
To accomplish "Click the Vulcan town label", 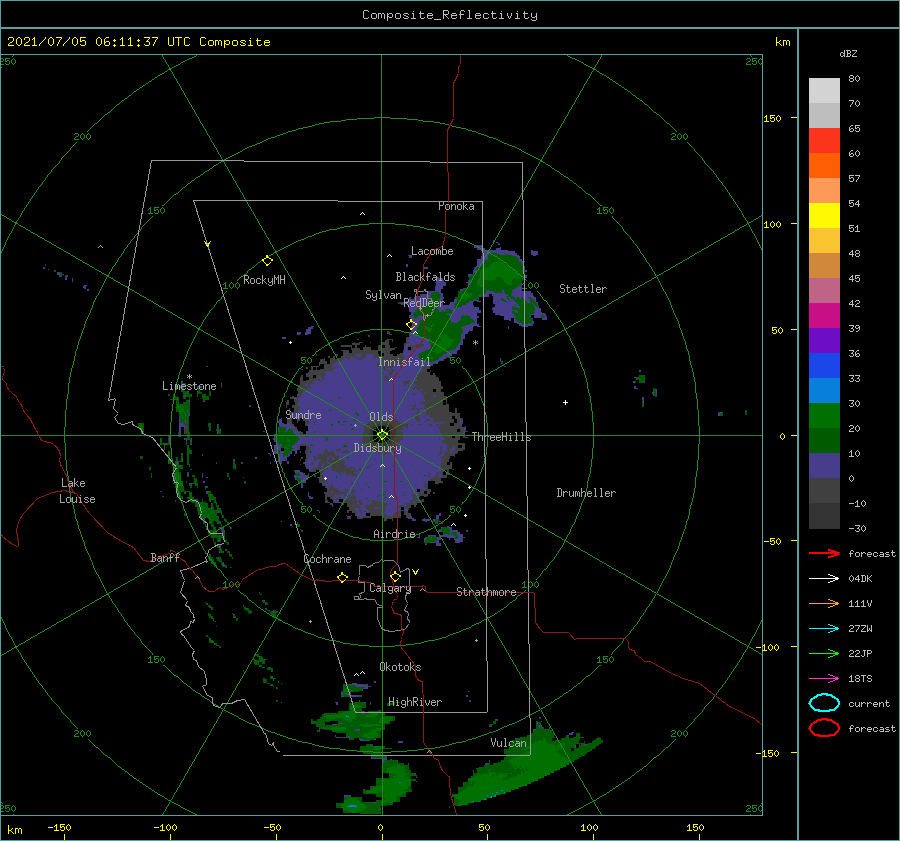I will click(x=509, y=743).
